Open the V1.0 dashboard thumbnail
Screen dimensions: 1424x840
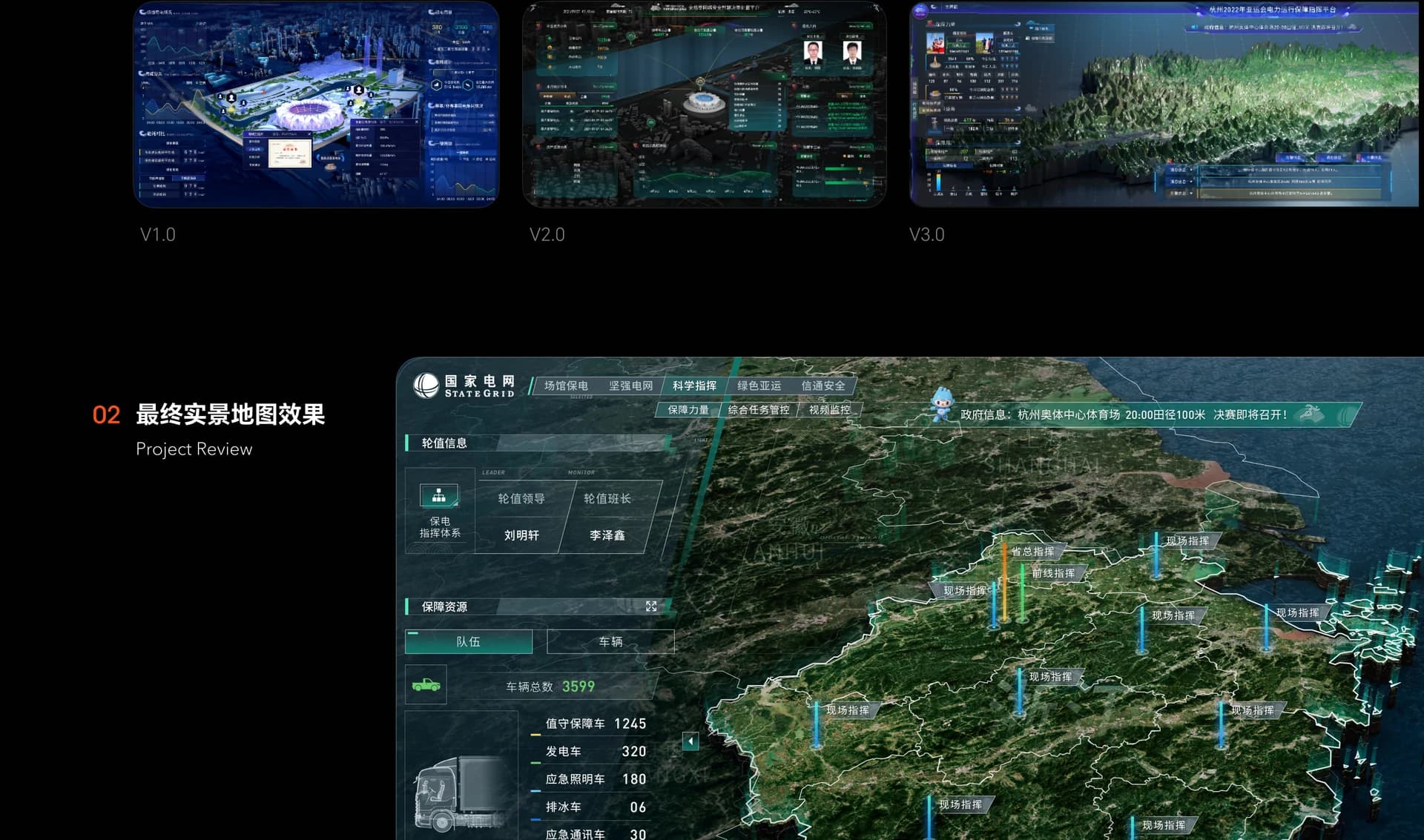click(x=316, y=105)
